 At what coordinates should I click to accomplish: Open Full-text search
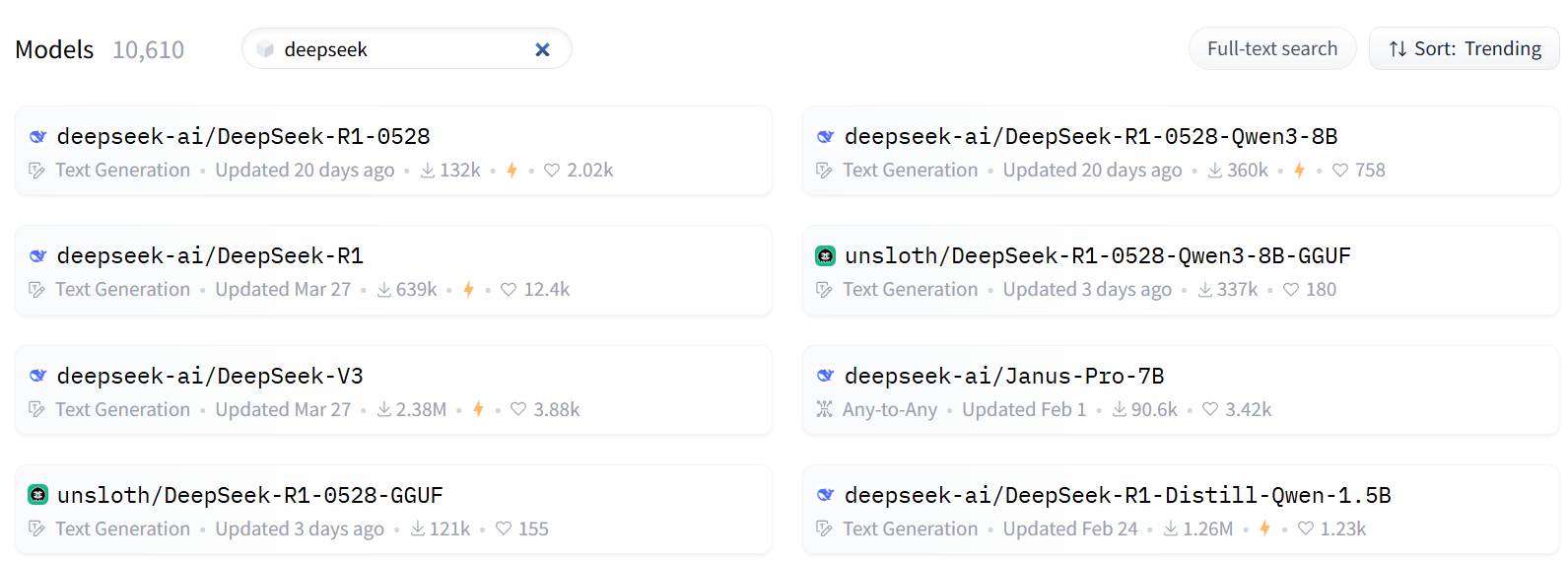tap(1272, 48)
